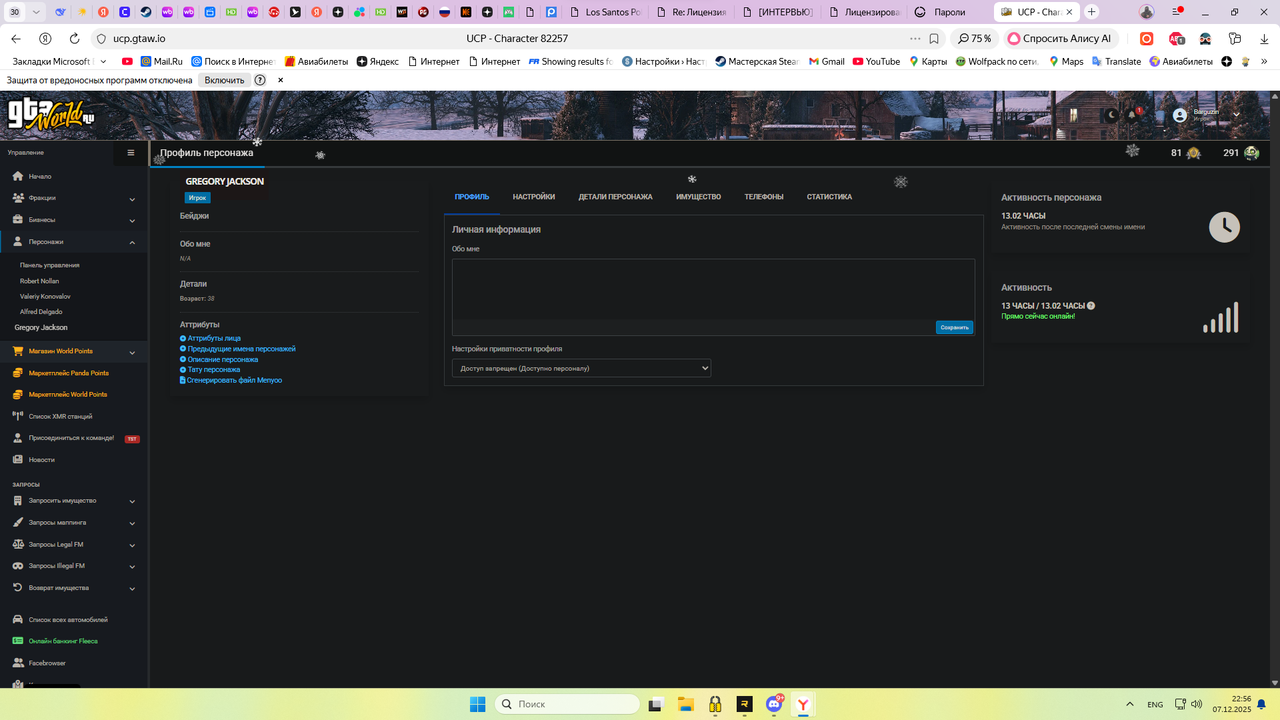
Task: Click the Начало home icon in sidebar
Action: [18, 176]
